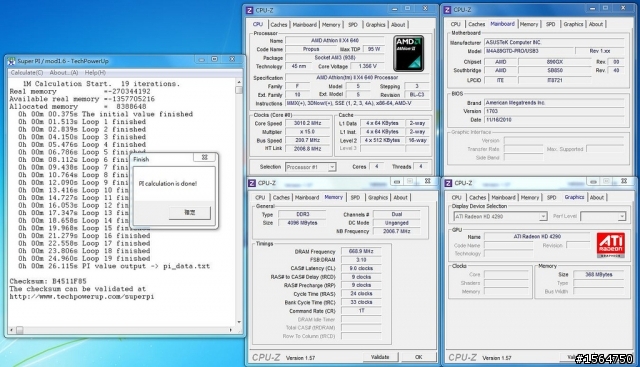
Task: Click the Core Voltage 1.356 V field
Action: point(367,66)
